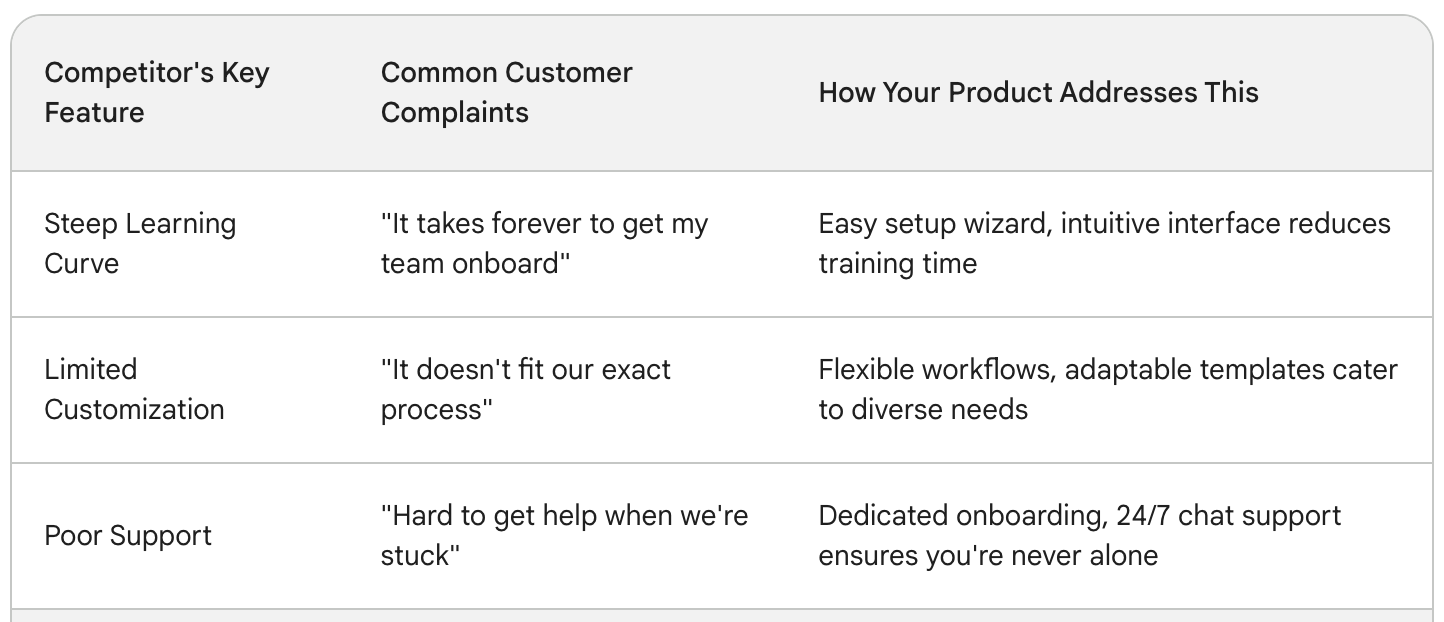This screenshot has height=622, width=1444.
Task: Select the "It doesn't fit our exact process" cell
Action: pos(526,389)
